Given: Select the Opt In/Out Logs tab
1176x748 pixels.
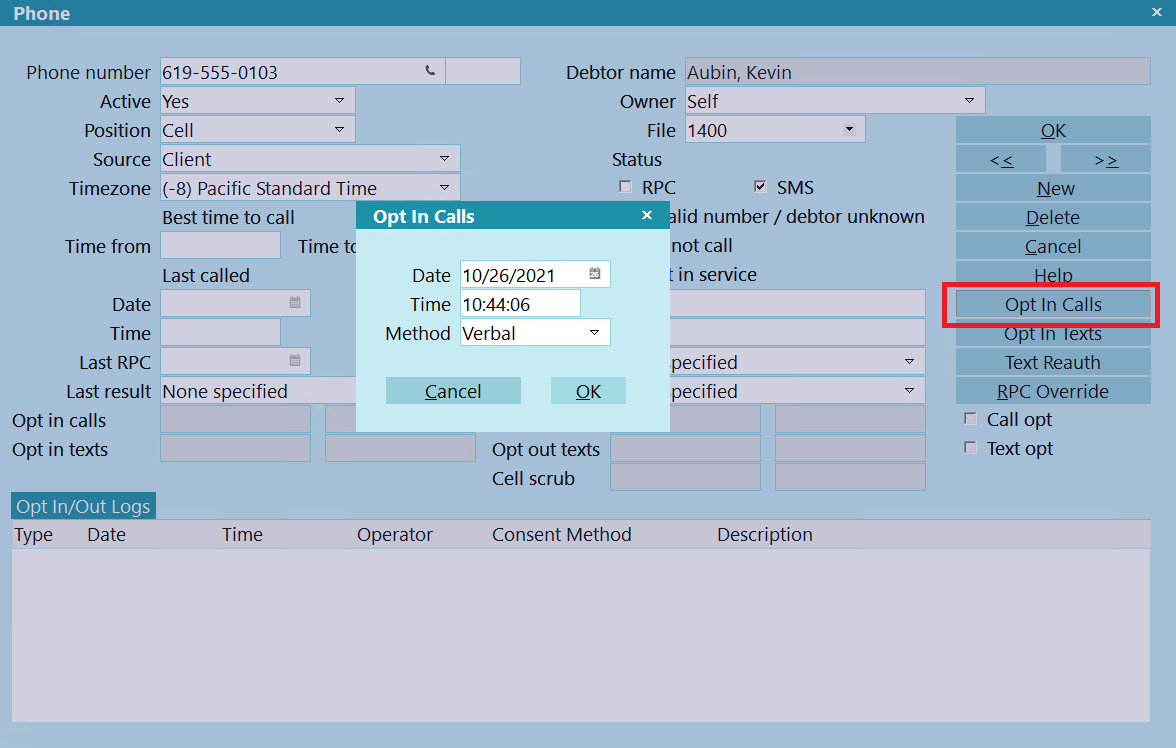Looking at the screenshot, I should click(x=83, y=506).
